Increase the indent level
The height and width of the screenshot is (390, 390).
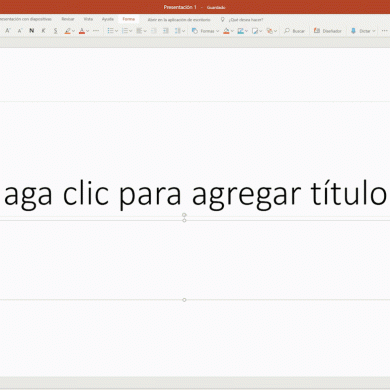(x=166, y=31)
